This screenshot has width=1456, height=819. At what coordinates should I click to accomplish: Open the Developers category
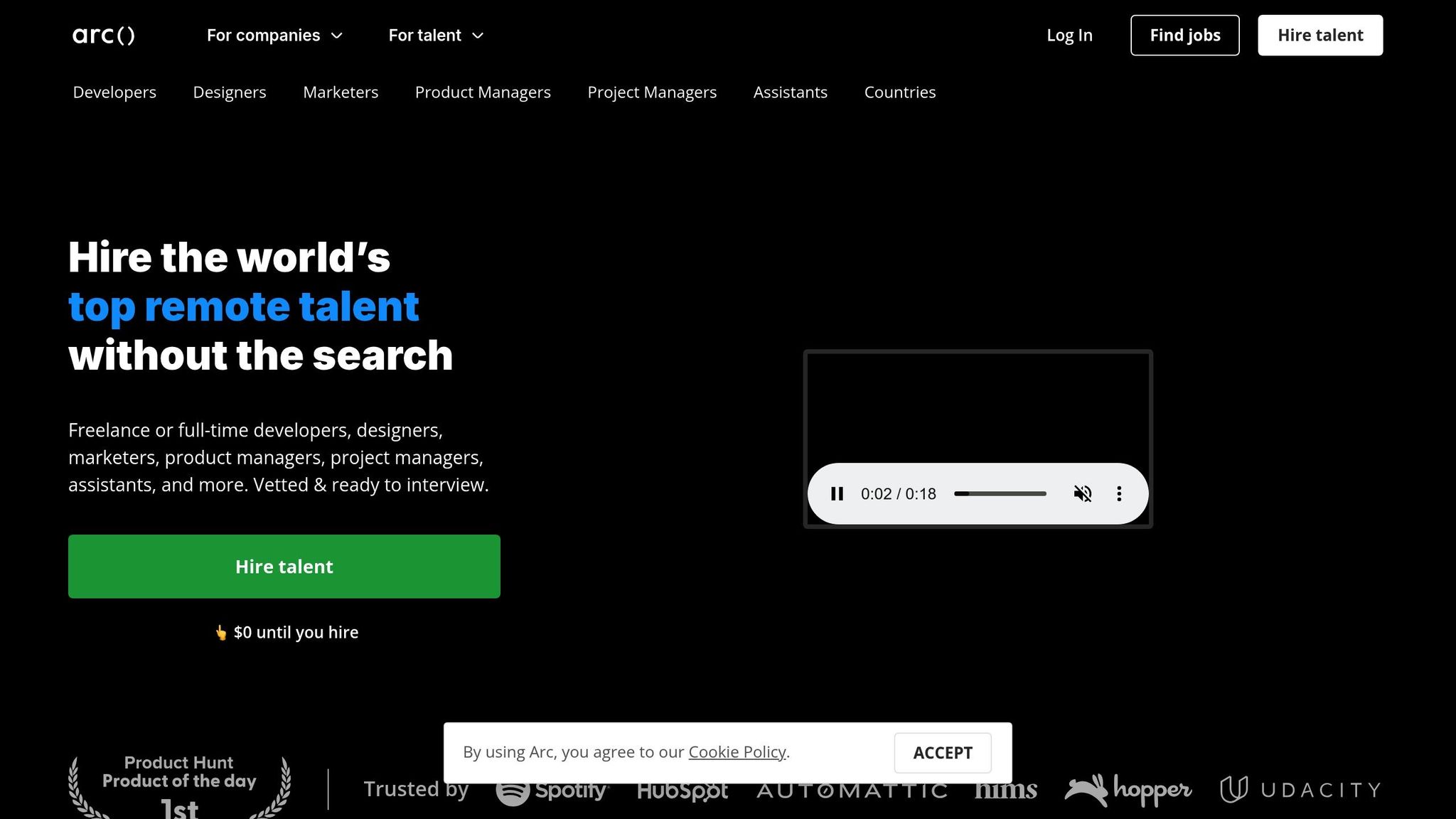pyautogui.click(x=114, y=92)
